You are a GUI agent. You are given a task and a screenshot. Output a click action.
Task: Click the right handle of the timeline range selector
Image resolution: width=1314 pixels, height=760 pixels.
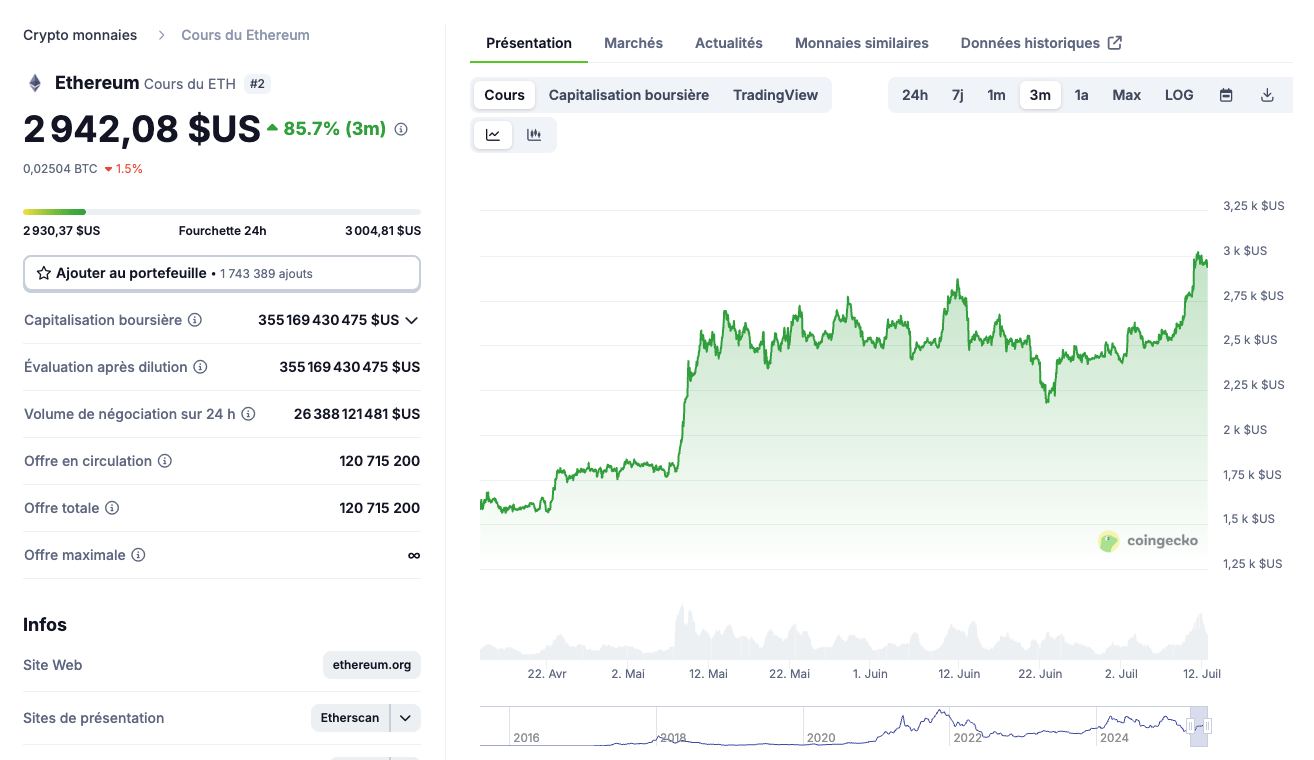(1207, 726)
